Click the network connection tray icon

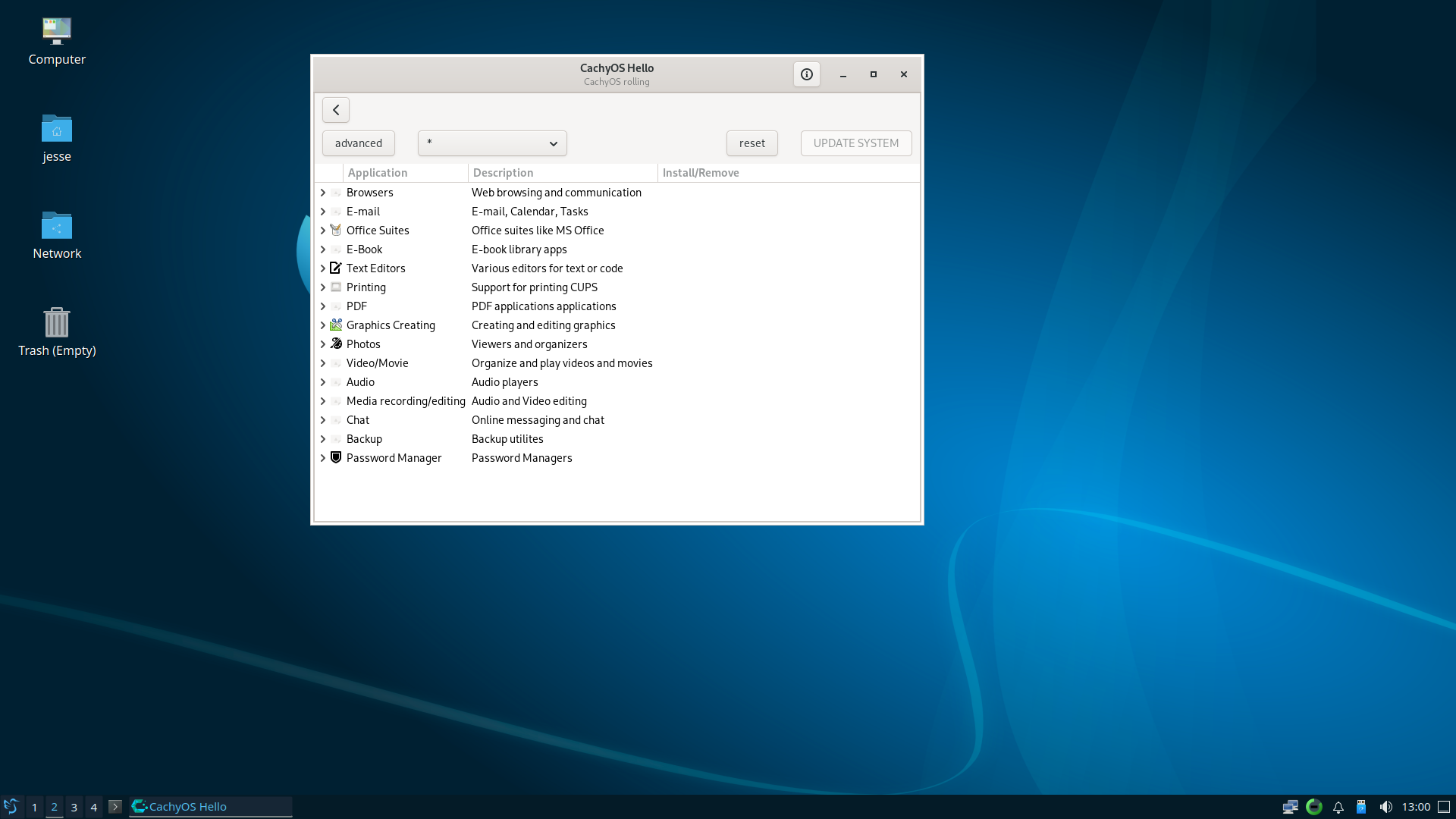[1290, 807]
